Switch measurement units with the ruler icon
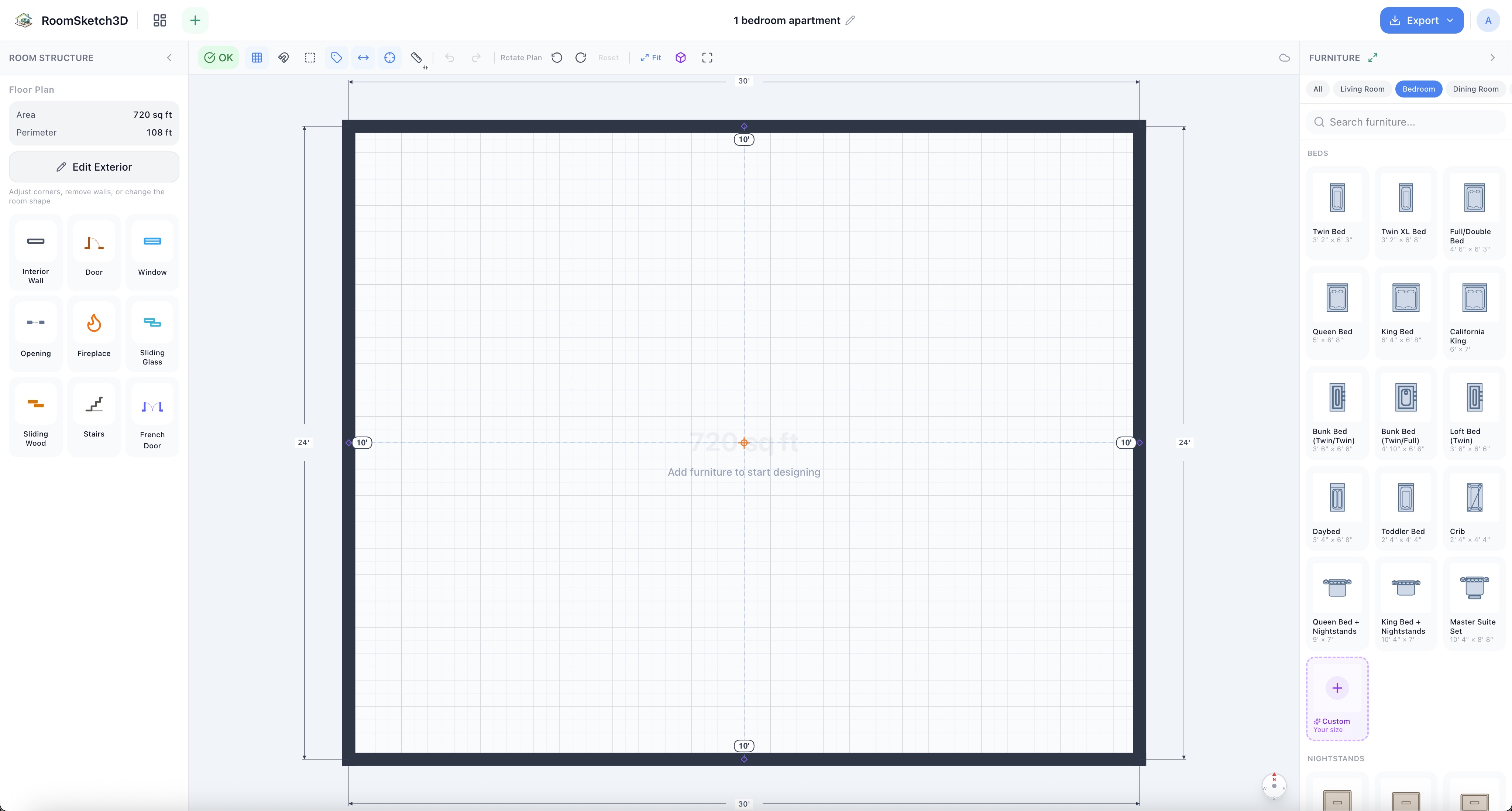This screenshot has width=1512, height=811. tap(417, 58)
